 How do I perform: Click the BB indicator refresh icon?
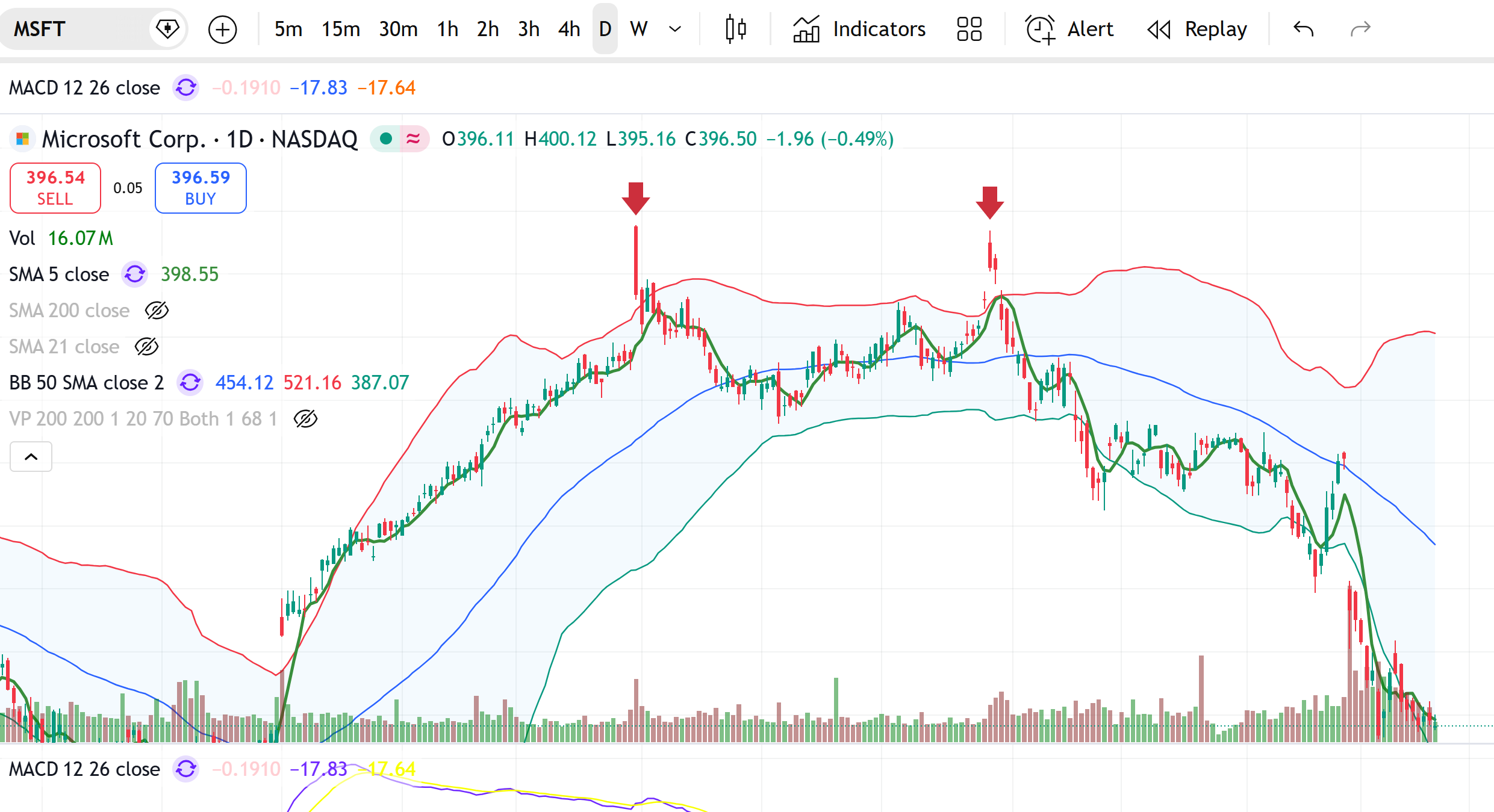tap(190, 382)
